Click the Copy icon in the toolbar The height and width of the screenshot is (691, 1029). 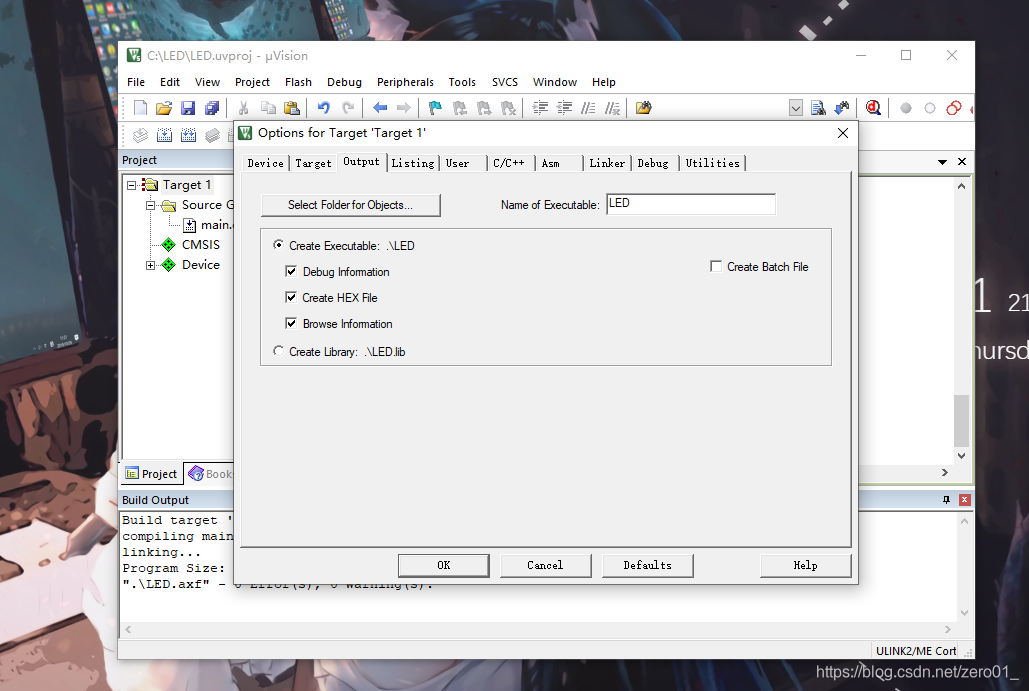(x=268, y=108)
